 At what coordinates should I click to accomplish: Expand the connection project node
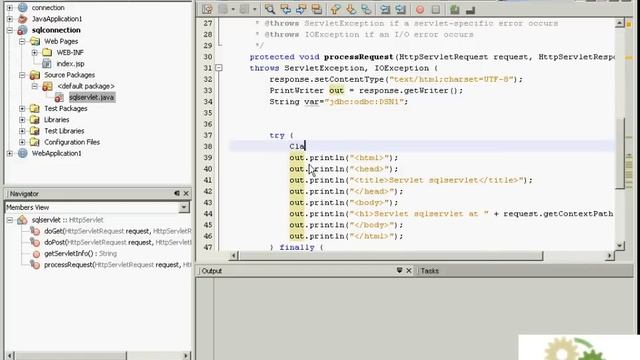tap(10, 7)
